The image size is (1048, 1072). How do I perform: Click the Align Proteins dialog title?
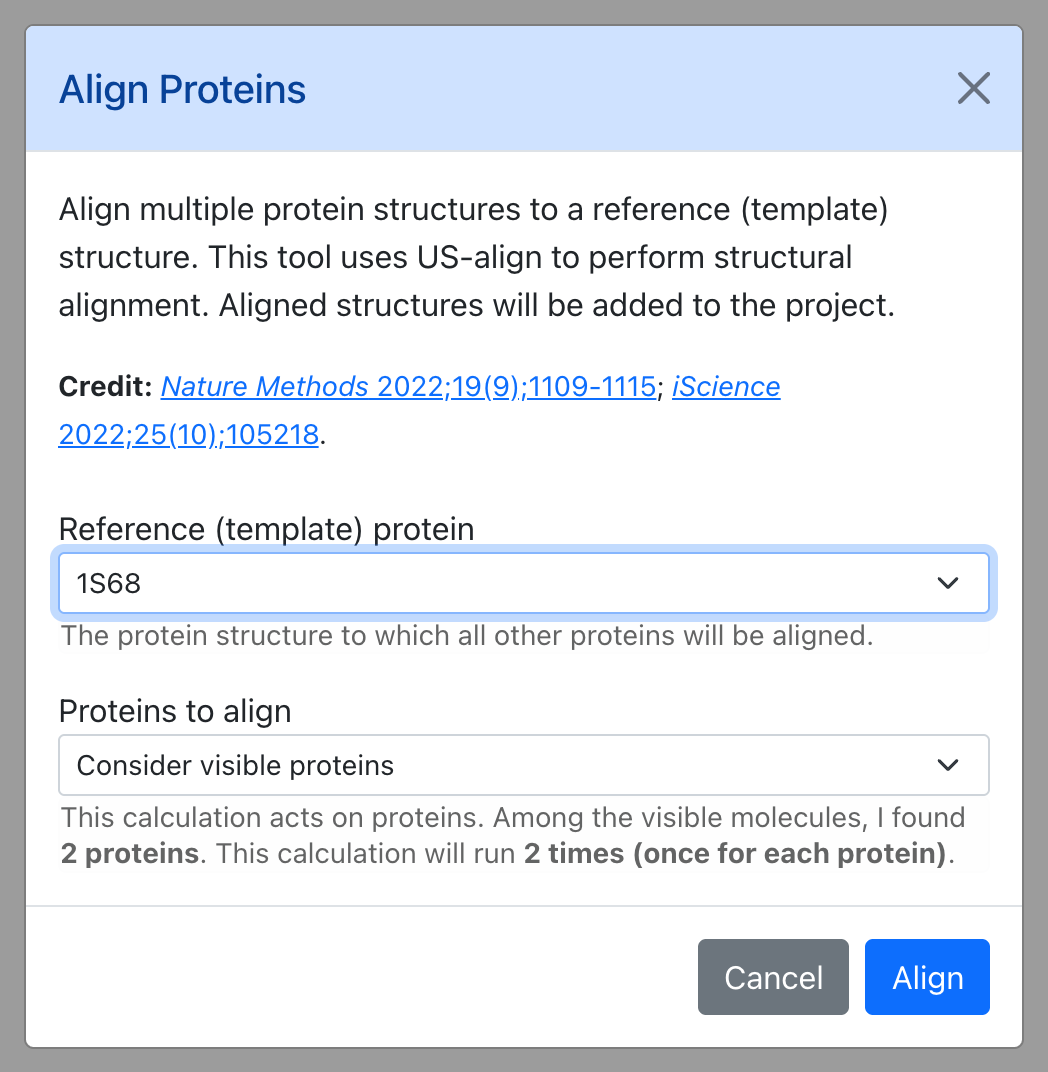click(183, 90)
